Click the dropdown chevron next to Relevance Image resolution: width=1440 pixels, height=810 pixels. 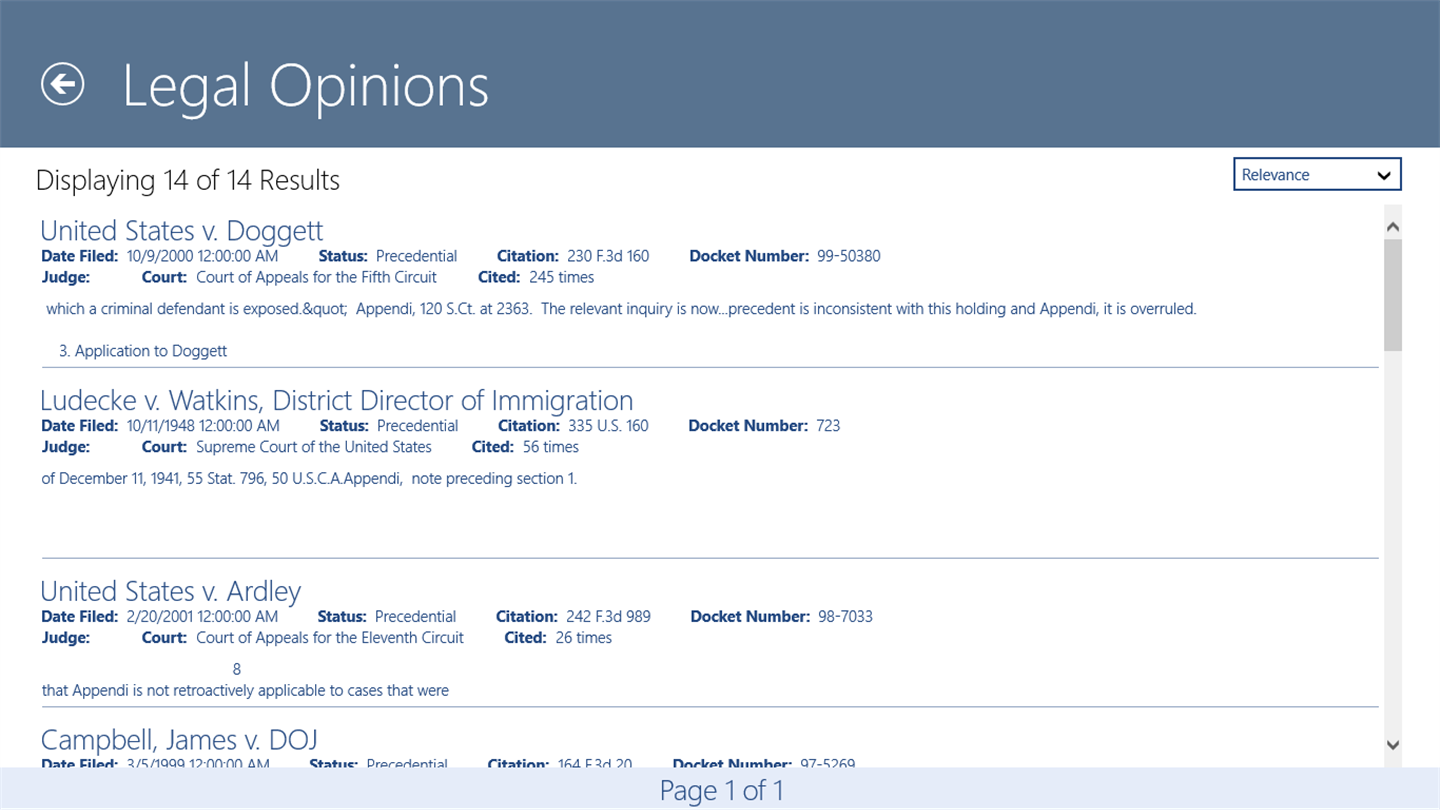(x=1384, y=176)
